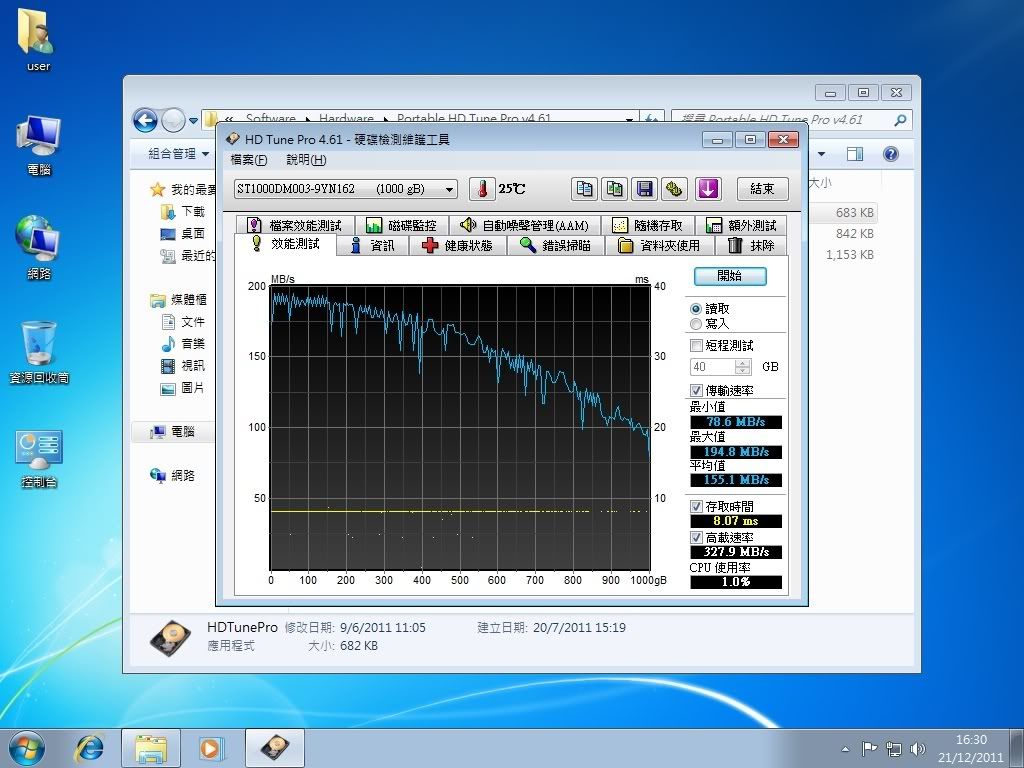The image size is (1024, 768).
Task: Open the ST1000DM003 drive dropdown
Action: [345, 189]
